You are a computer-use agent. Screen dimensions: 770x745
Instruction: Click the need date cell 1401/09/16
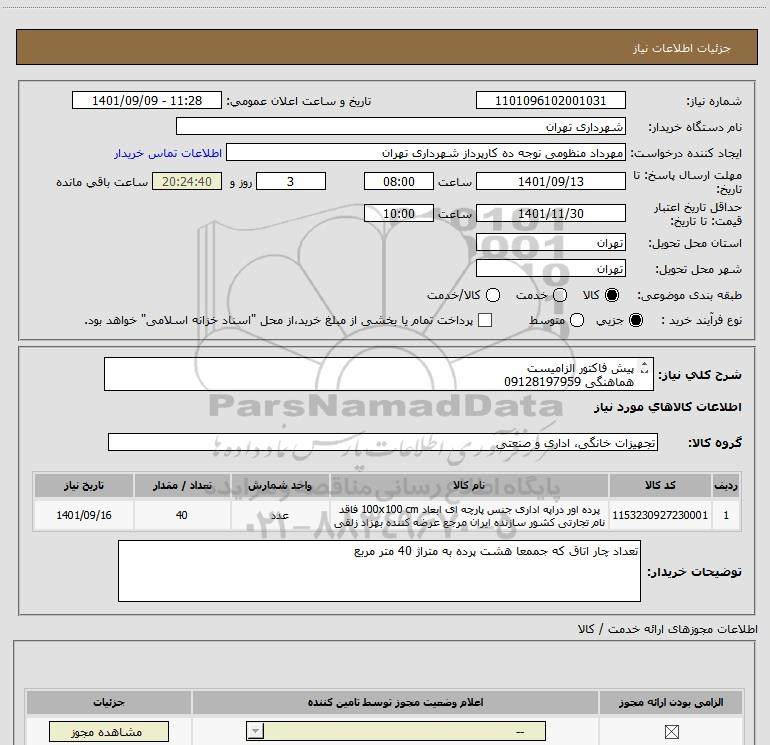point(83,515)
